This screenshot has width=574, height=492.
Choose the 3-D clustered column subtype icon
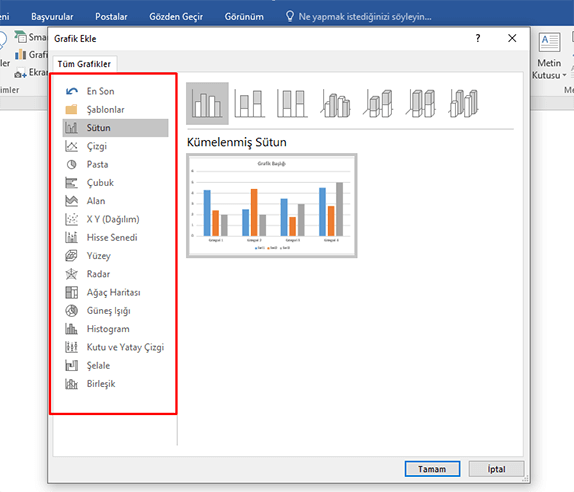coord(335,104)
